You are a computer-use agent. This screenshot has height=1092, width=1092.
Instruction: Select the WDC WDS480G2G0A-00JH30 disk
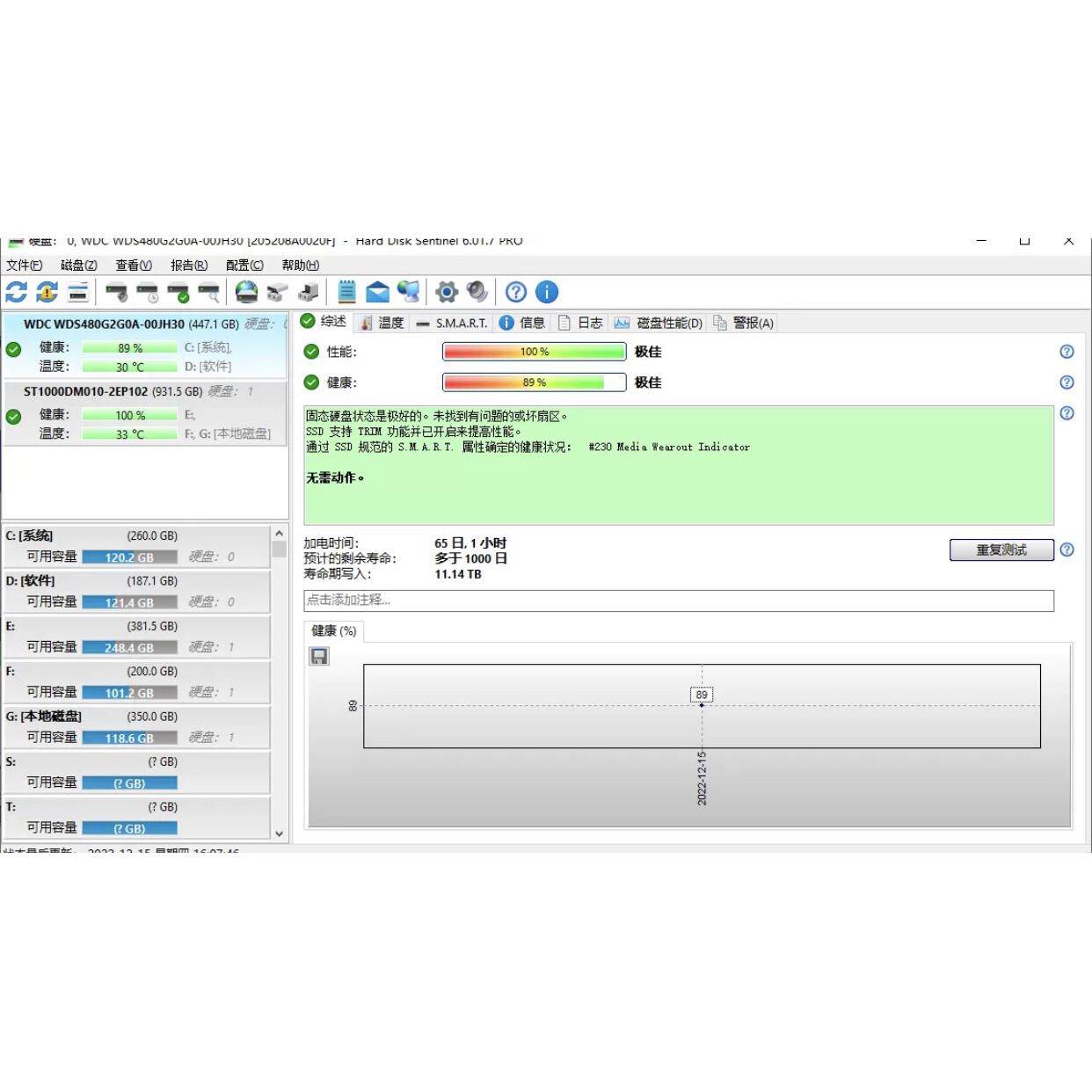[145, 346]
